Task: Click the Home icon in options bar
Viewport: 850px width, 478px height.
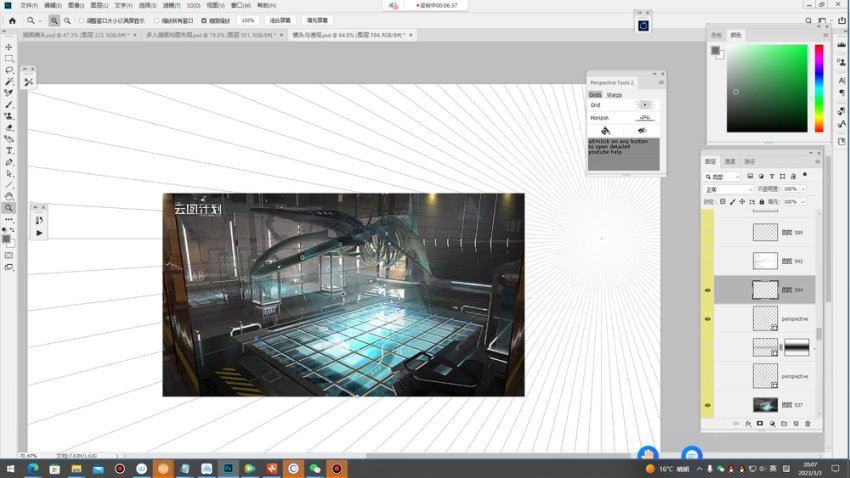Action: point(12,21)
